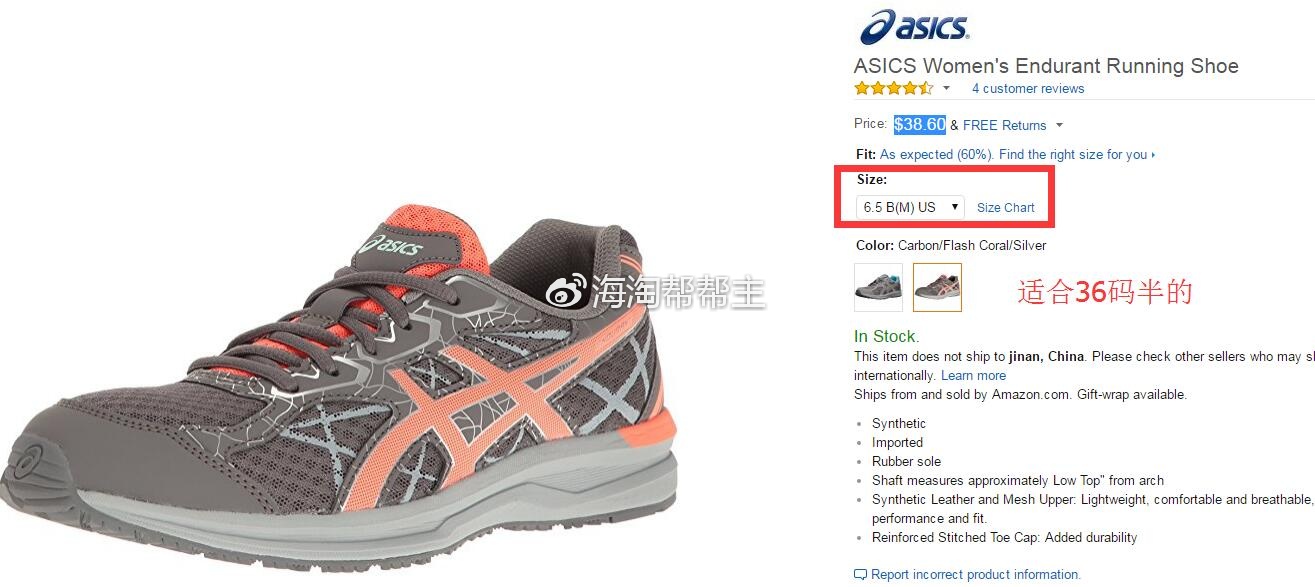
Task: Click the ASICS brand logo
Action: pyautogui.click(x=913, y=27)
